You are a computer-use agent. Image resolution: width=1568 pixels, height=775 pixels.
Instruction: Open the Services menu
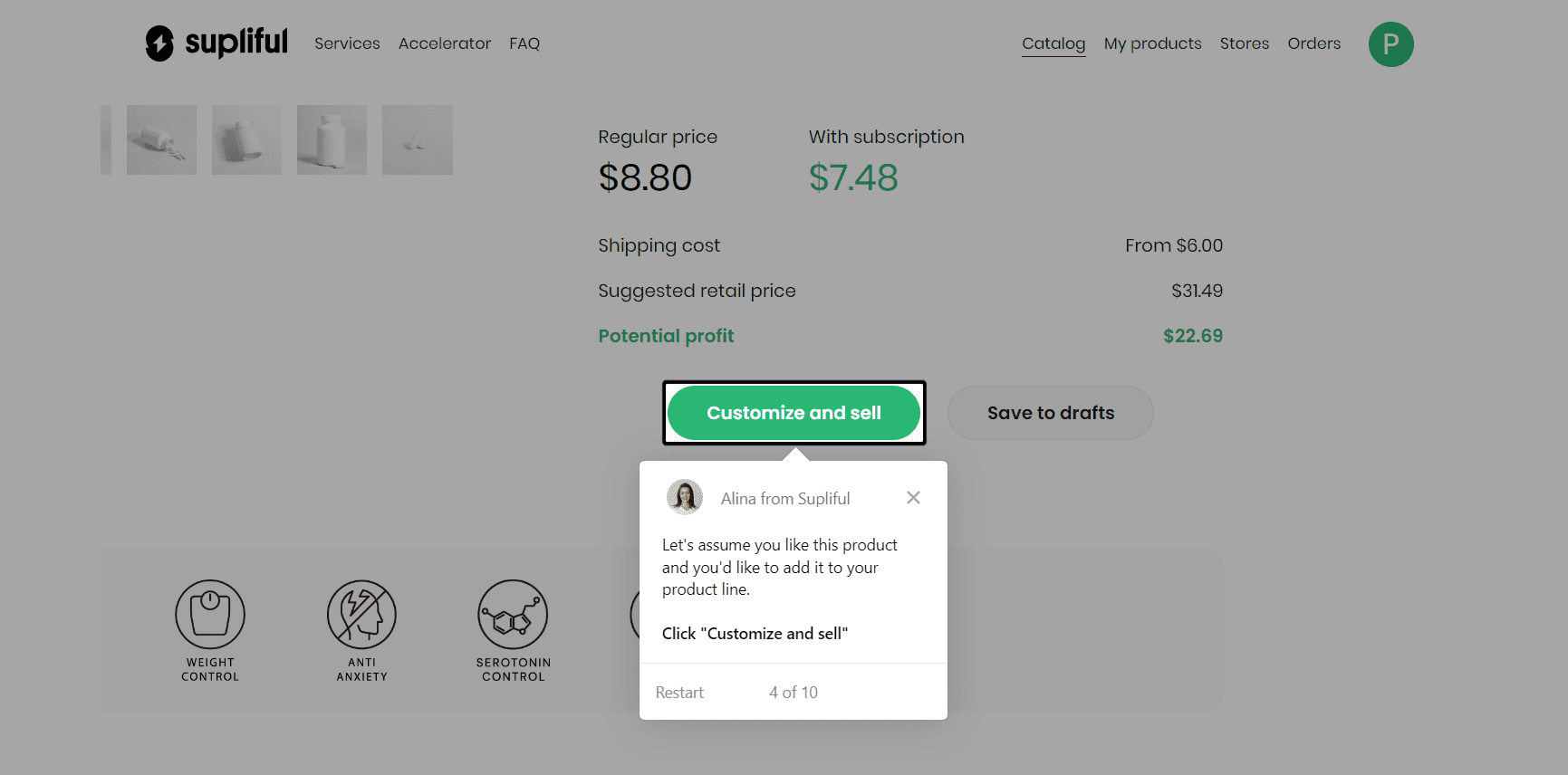tap(347, 43)
